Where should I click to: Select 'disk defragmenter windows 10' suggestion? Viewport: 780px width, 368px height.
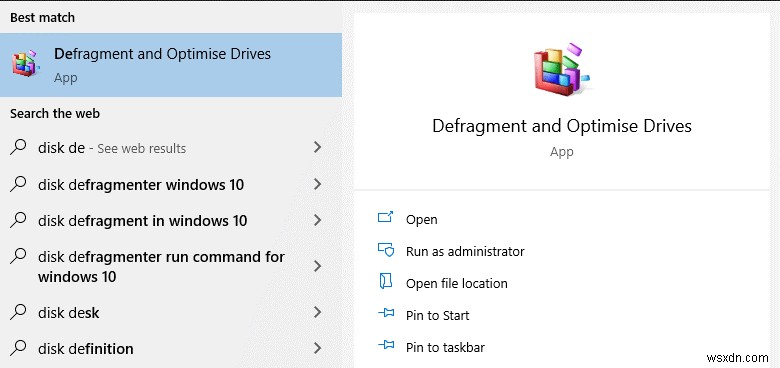(x=171, y=184)
